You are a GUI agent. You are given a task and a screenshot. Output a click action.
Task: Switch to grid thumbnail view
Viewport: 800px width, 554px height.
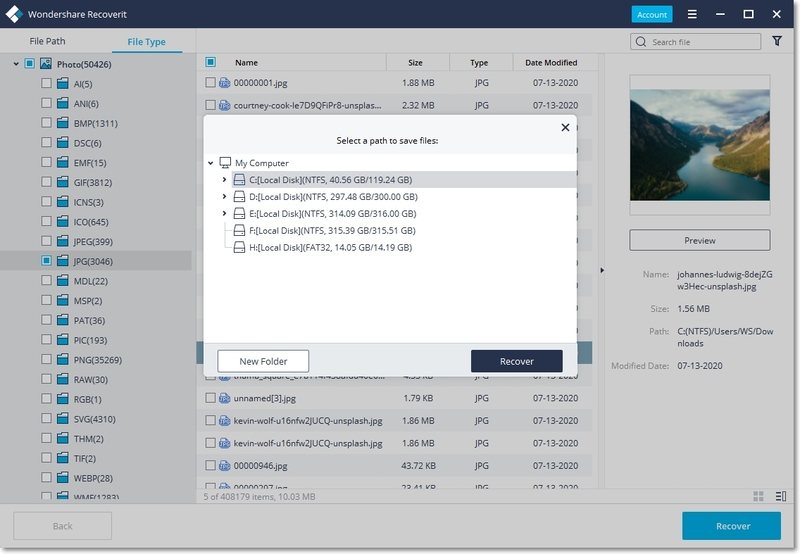(x=757, y=496)
